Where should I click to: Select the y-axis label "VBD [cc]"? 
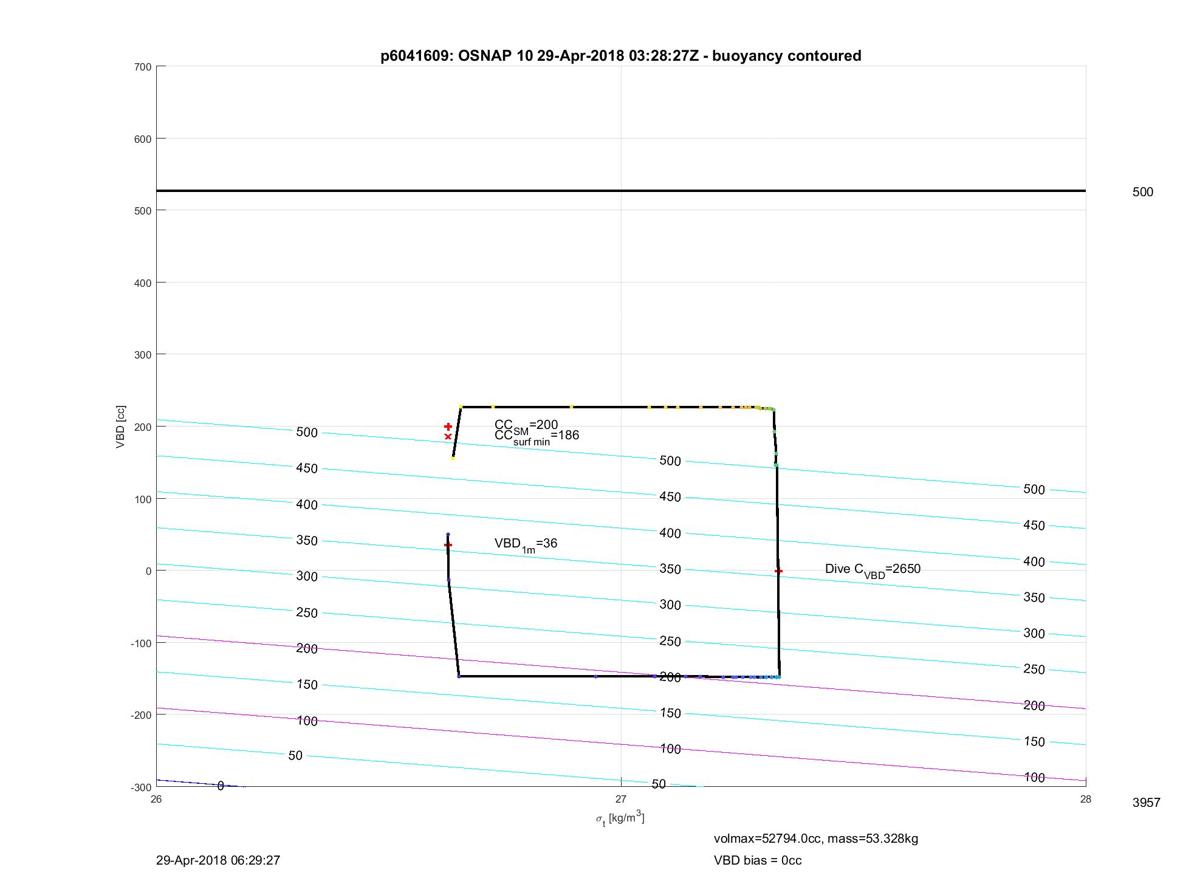coord(121,427)
